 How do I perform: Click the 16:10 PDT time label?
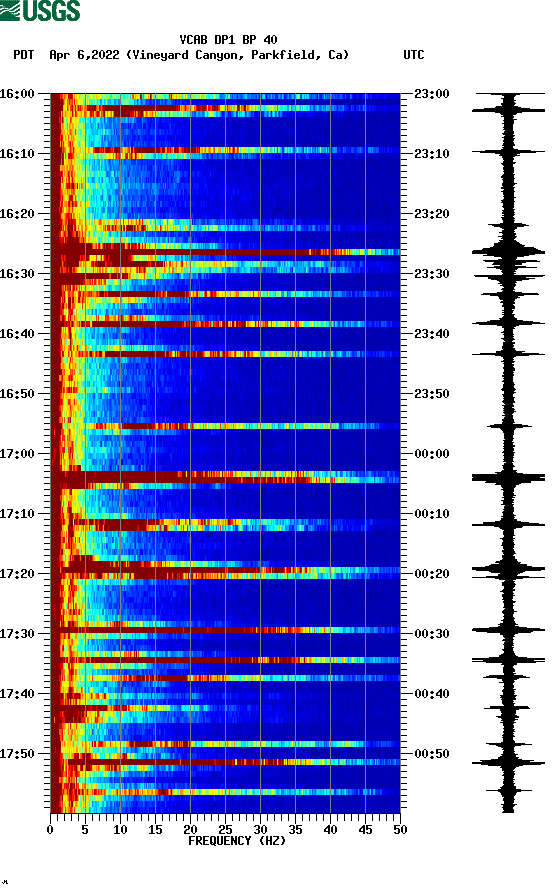coord(17,154)
